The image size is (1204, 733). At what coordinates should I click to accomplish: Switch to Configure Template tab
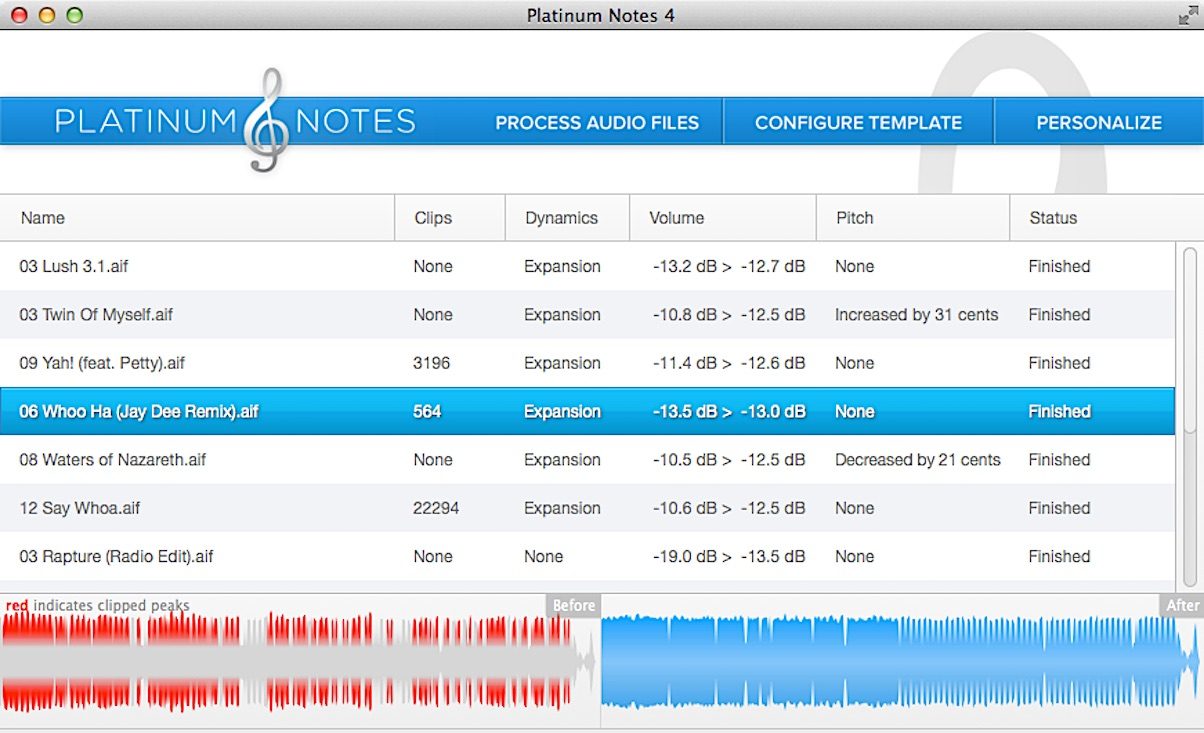click(858, 123)
